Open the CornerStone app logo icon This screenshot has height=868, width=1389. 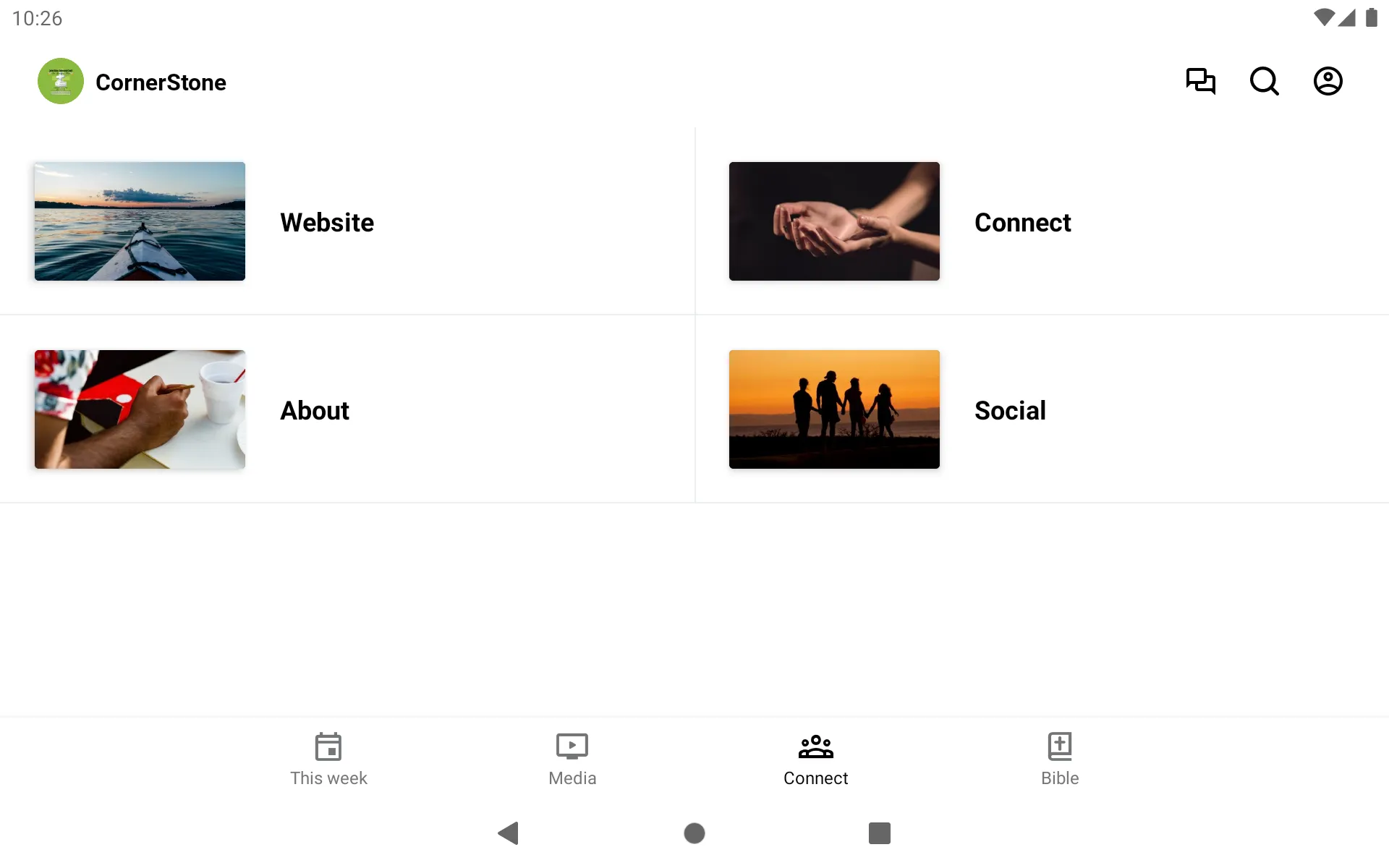60,80
